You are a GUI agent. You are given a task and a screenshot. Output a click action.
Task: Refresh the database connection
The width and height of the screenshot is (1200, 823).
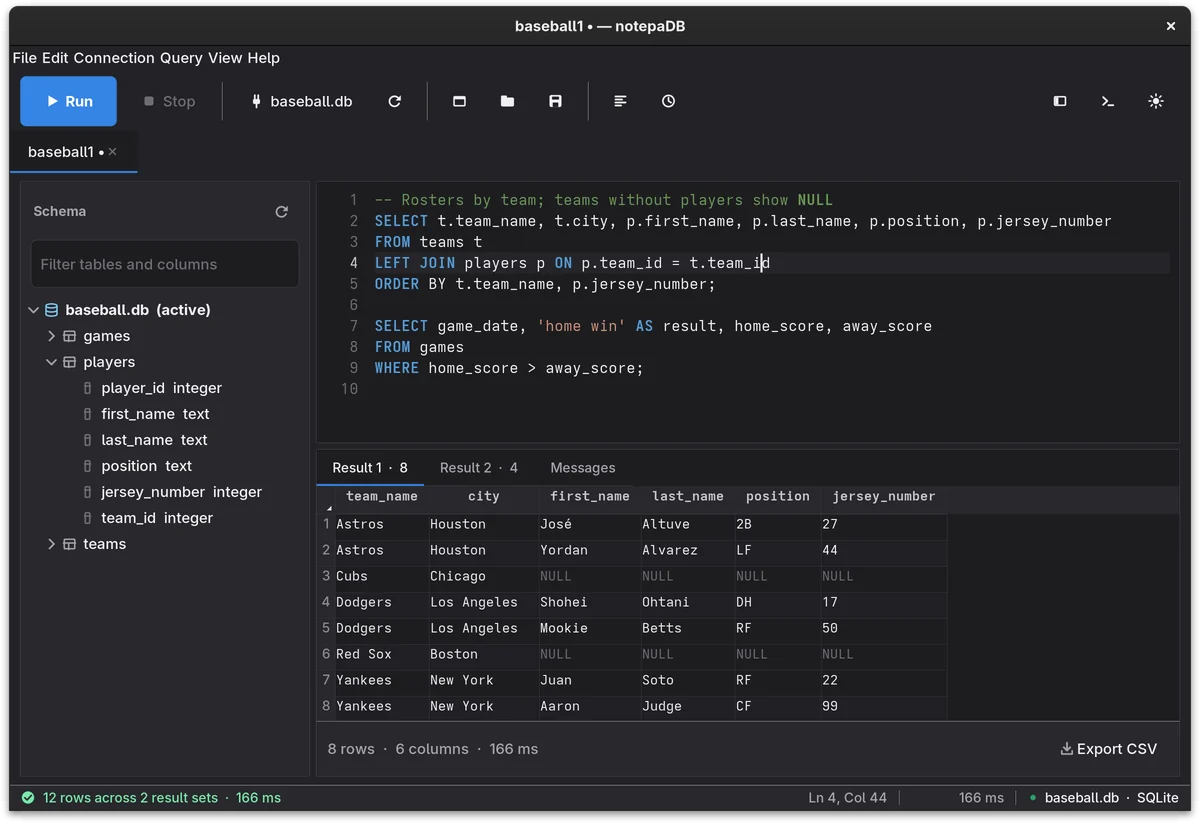pos(394,101)
